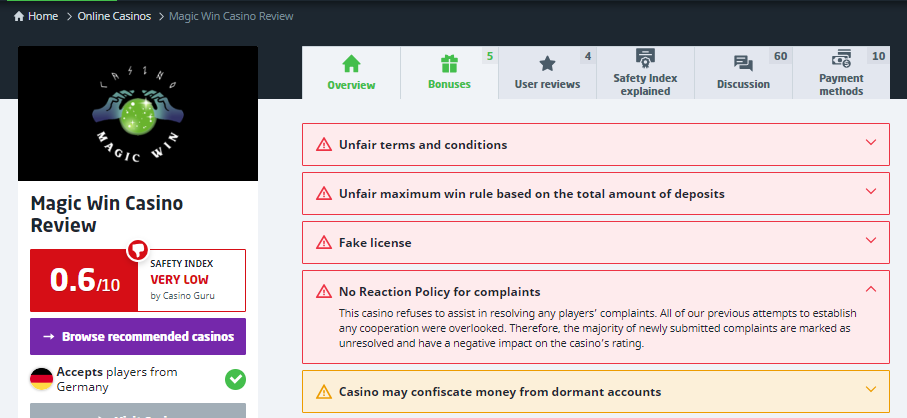Screen dimensions: 907x418
Task: Expand the Unfair maximum win rule section
Action: pyautogui.click(x=870, y=193)
